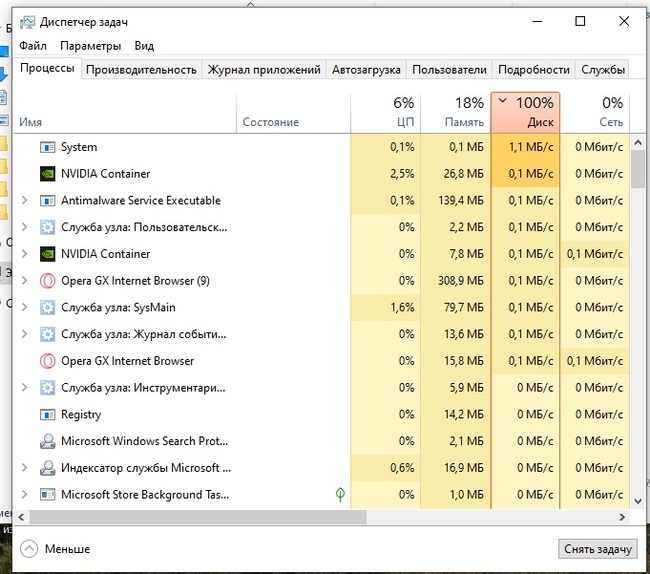This screenshot has height=574, width=650.
Task: Click horizontal scrollbar left arrow
Action: (x=21, y=517)
